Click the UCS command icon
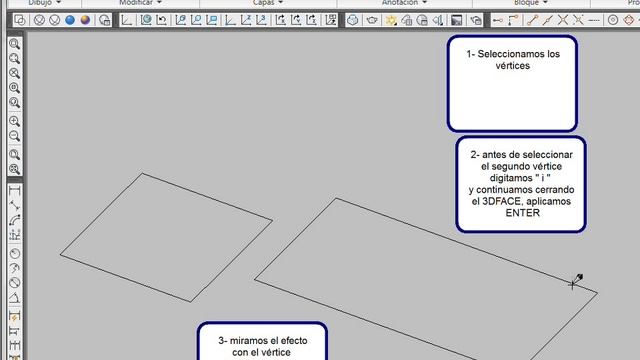 [x=127, y=20]
